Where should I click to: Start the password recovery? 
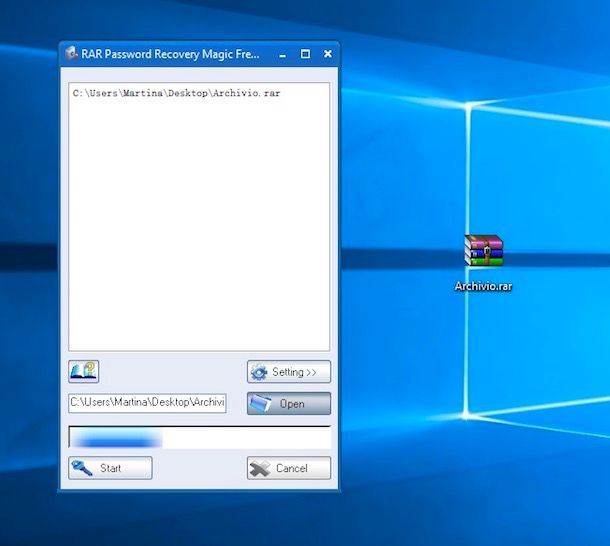(x=110, y=468)
